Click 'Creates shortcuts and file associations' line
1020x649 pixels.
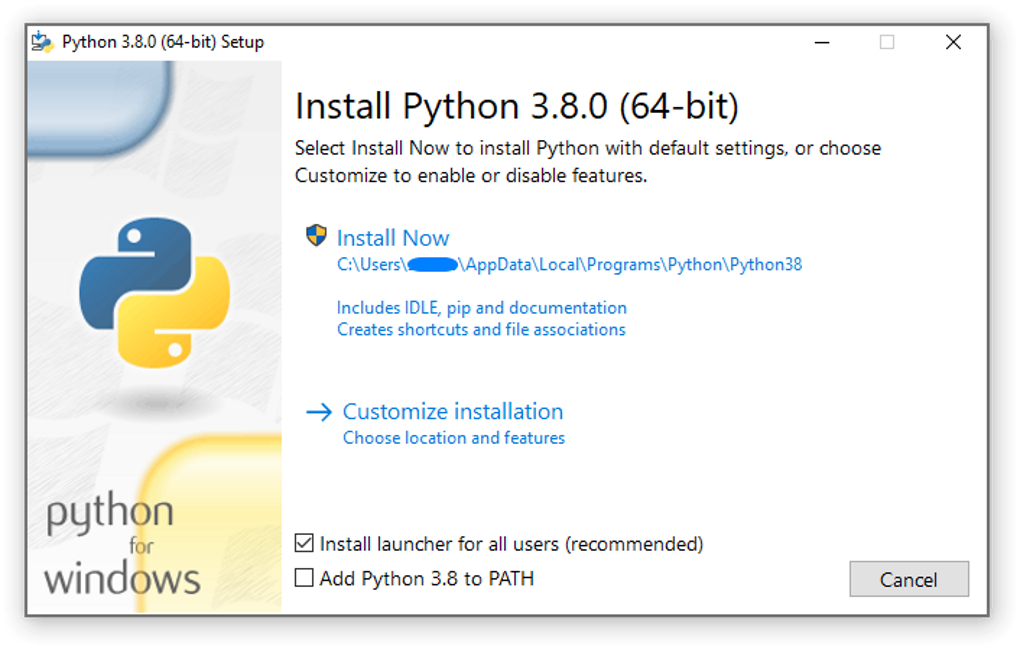click(480, 329)
